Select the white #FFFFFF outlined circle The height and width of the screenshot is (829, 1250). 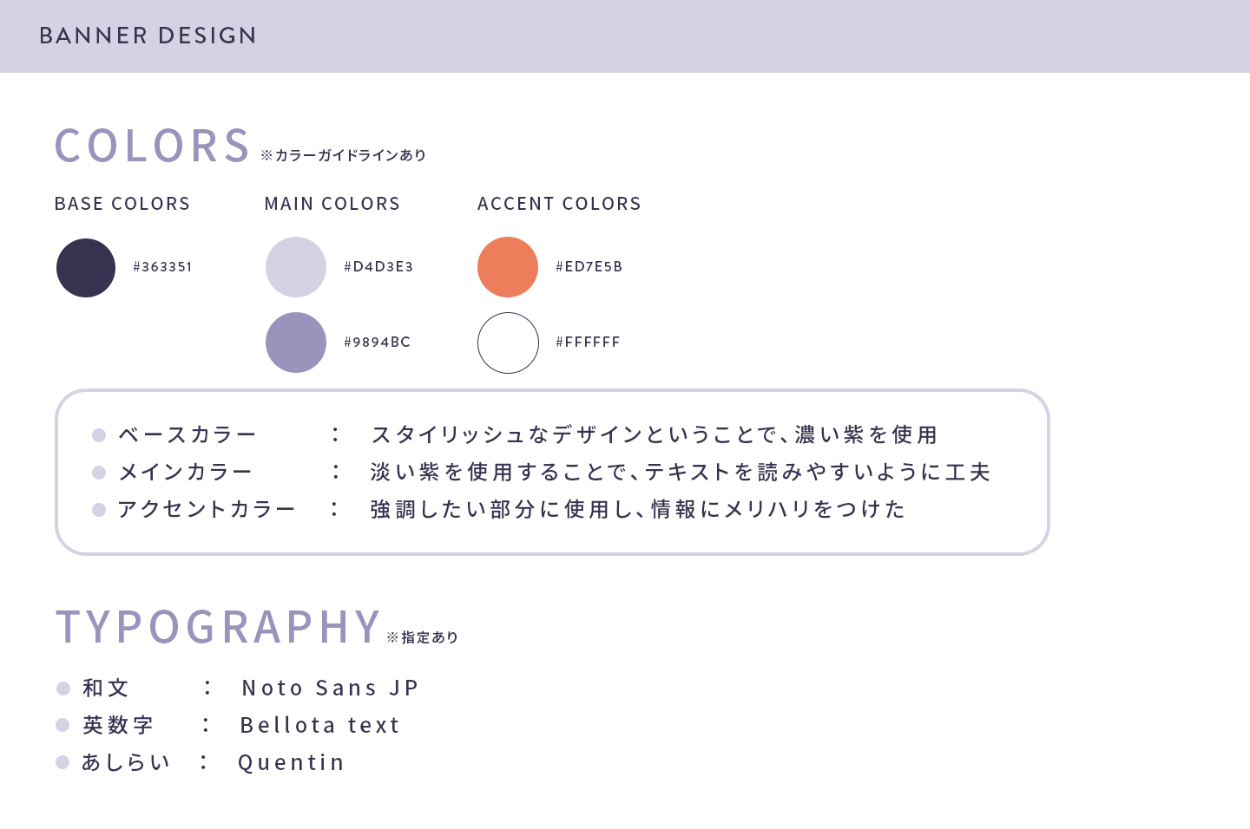point(508,343)
